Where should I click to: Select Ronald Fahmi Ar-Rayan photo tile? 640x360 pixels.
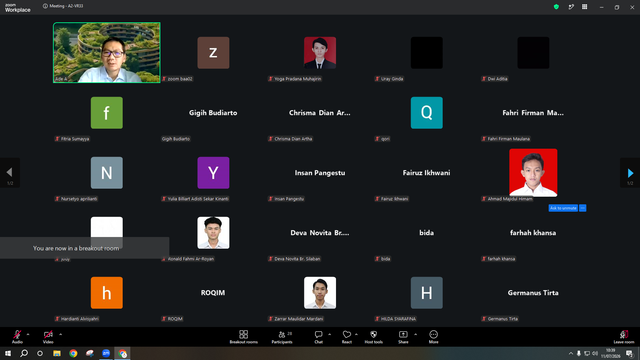coord(213,233)
